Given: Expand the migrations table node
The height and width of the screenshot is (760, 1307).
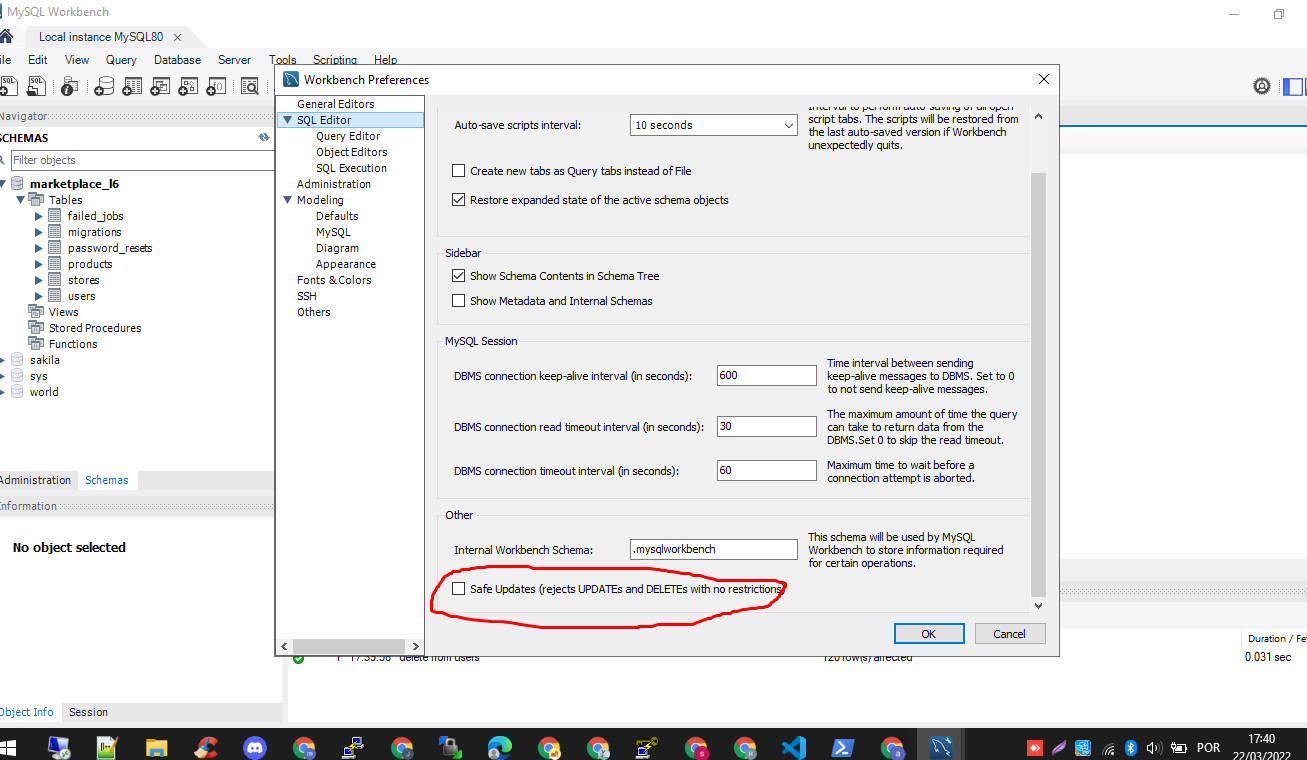Looking at the screenshot, I should click(x=39, y=232).
